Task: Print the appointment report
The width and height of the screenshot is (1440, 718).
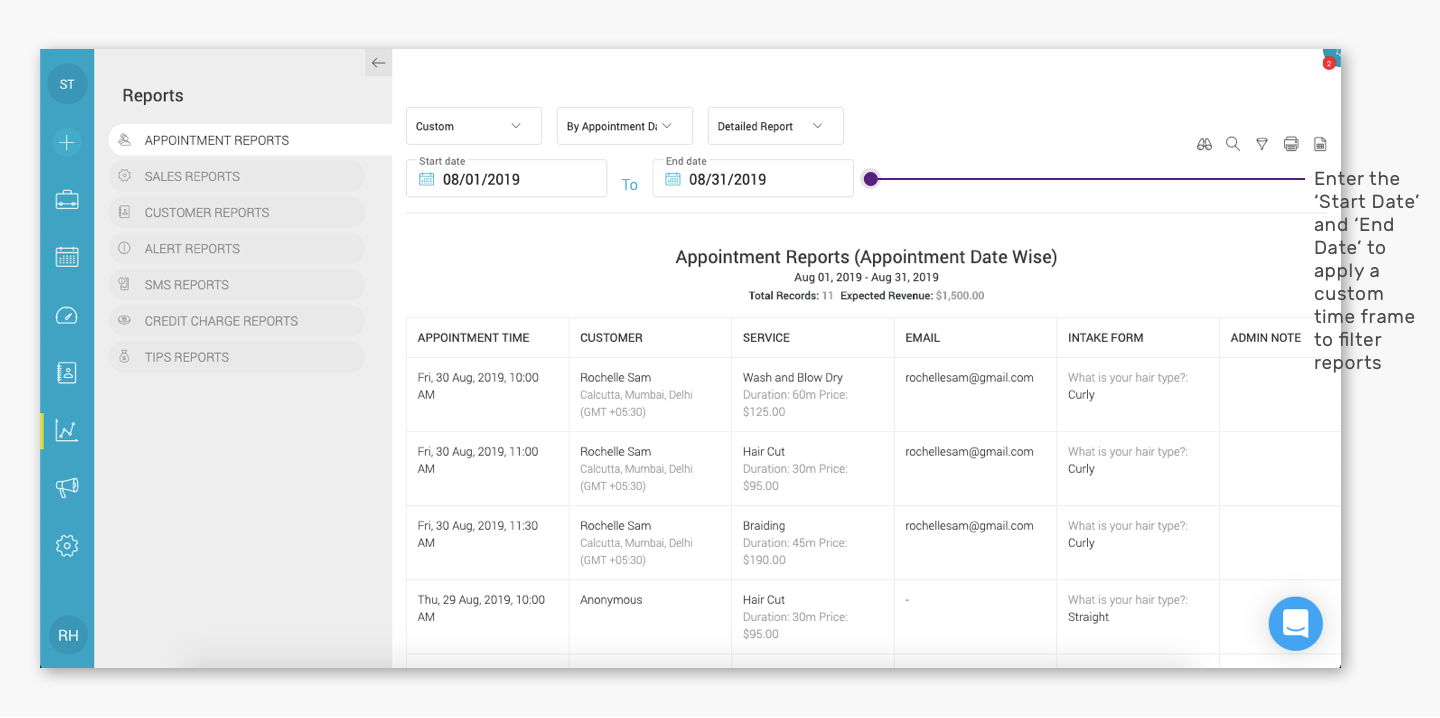Action: click(1291, 144)
